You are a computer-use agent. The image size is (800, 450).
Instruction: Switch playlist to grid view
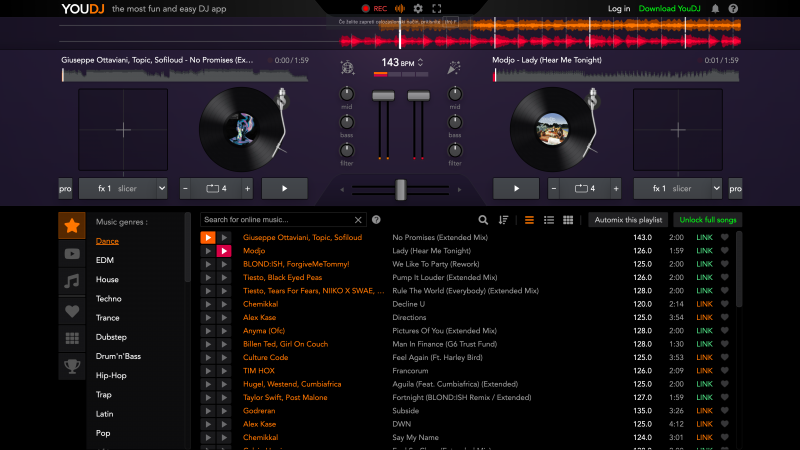(568, 220)
